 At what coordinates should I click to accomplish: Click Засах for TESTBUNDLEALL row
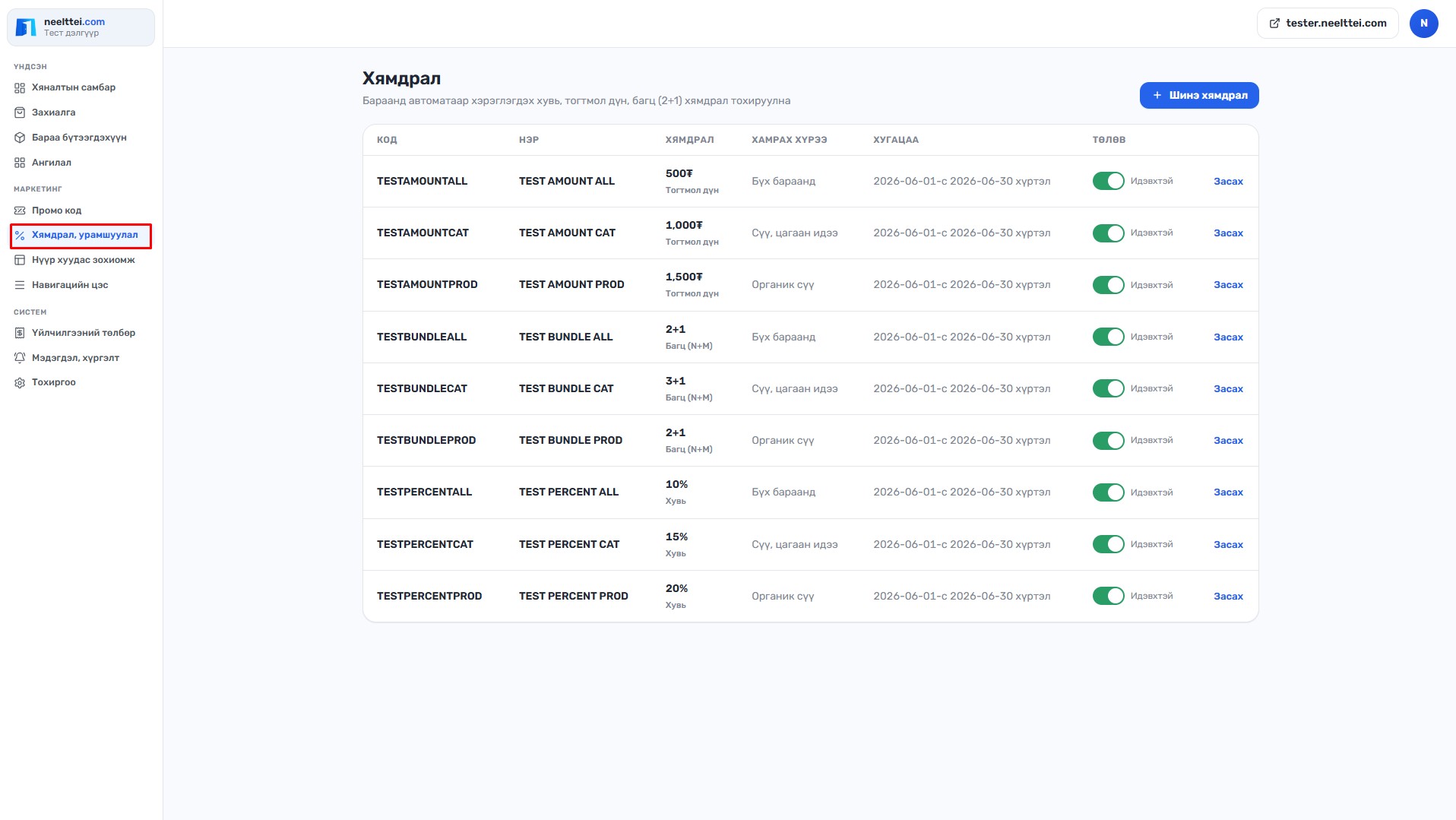[1228, 337]
